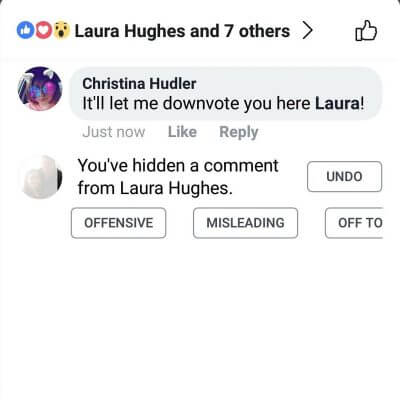Click the Christina Hudler name link
400x400 pixels.
(x=139, y=84)
